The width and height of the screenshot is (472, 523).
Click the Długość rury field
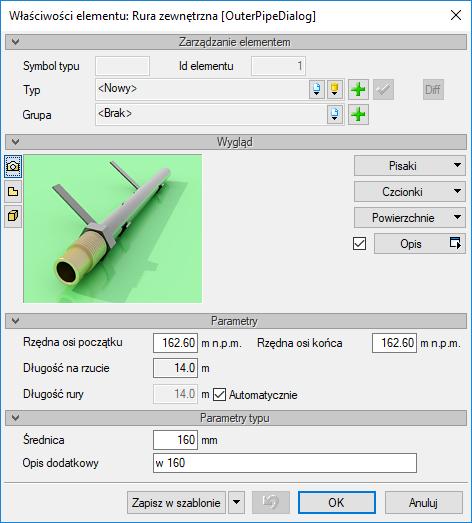[x=175, y=394]
